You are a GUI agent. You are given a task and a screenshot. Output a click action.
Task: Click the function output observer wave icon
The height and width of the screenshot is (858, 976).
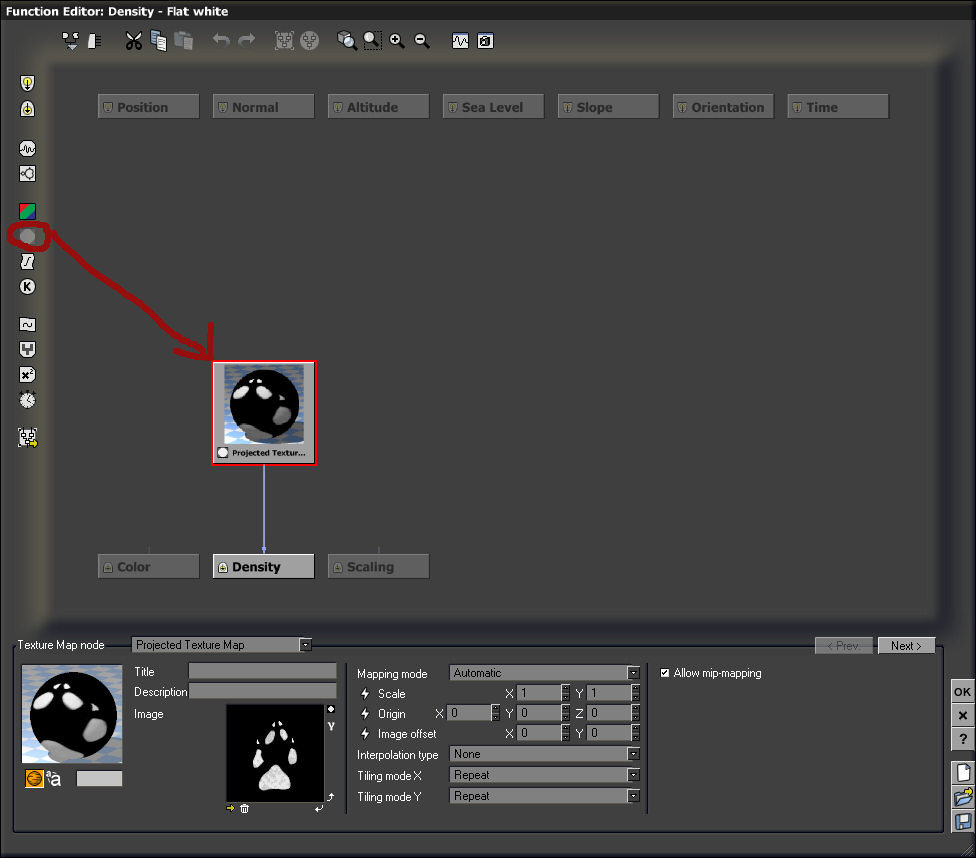click(x=460, y=41)
